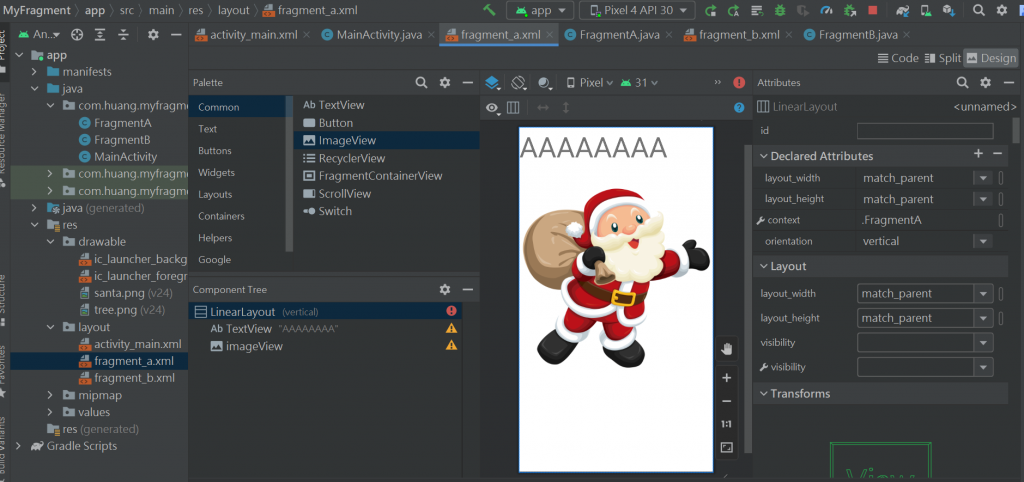
Task: Search attributes with magnifier icon
Action: (x=963, y=82)
